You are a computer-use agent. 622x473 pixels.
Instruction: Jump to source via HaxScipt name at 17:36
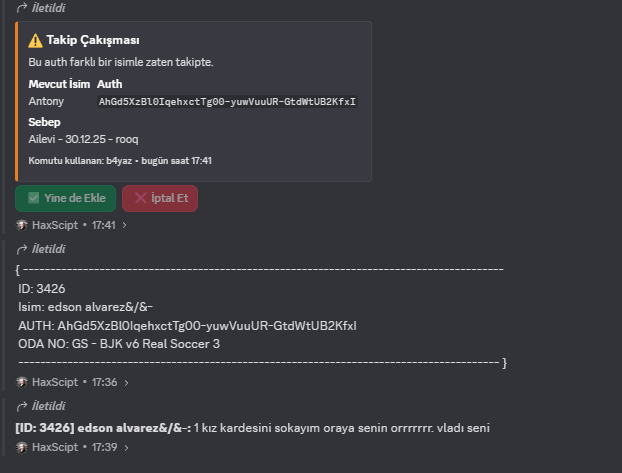(x=55, y=383)
